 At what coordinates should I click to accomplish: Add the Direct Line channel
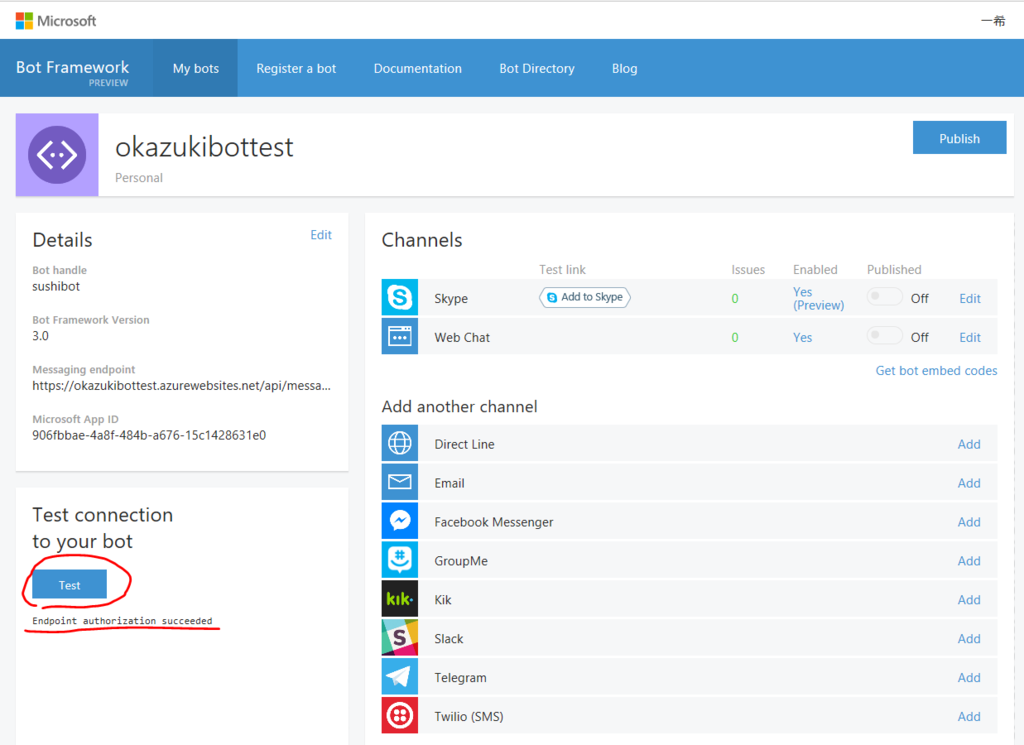[968, 444]
